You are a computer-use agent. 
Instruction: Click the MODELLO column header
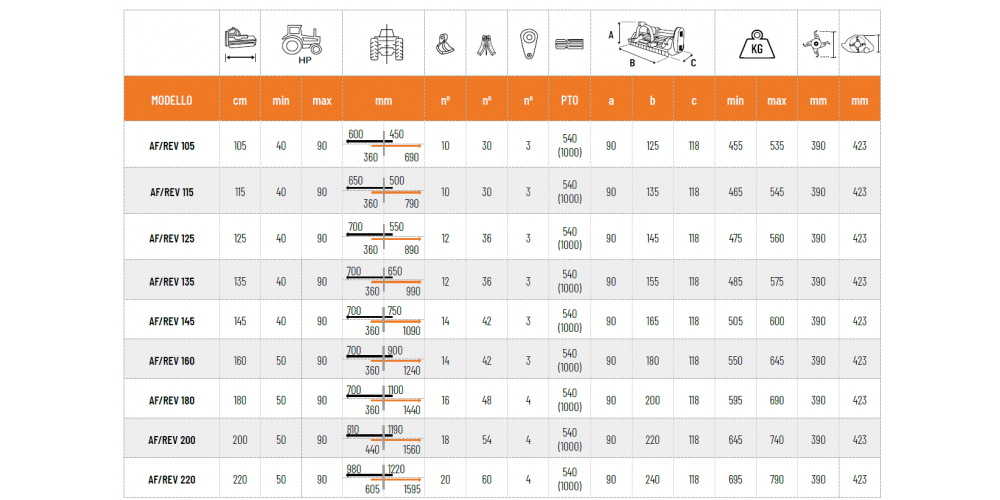click(x=172, y=100)
